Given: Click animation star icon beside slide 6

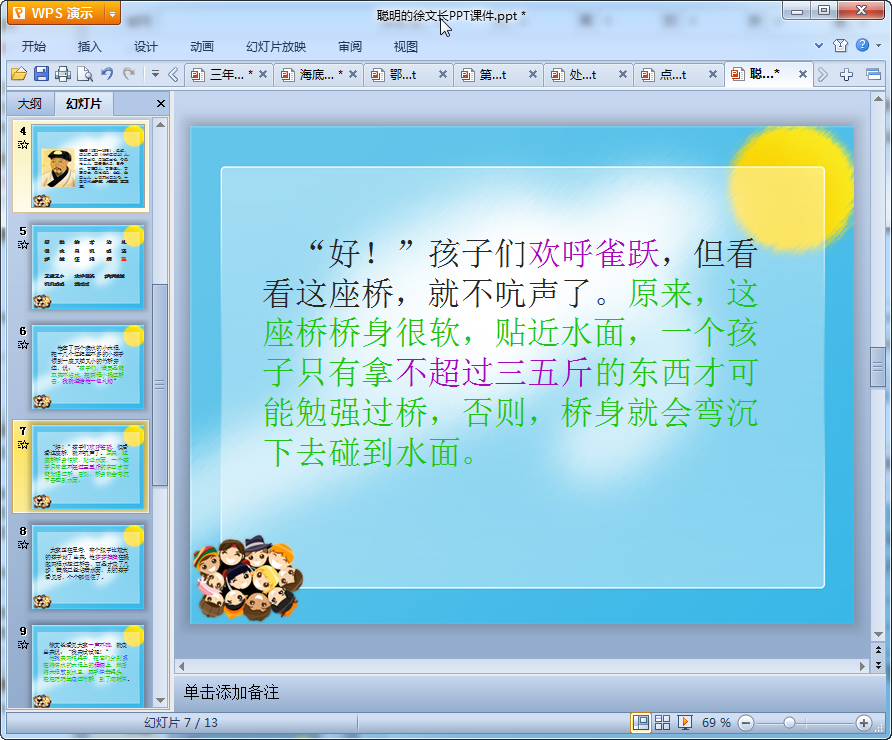Looking at the screenshot, I should [23, 345].
